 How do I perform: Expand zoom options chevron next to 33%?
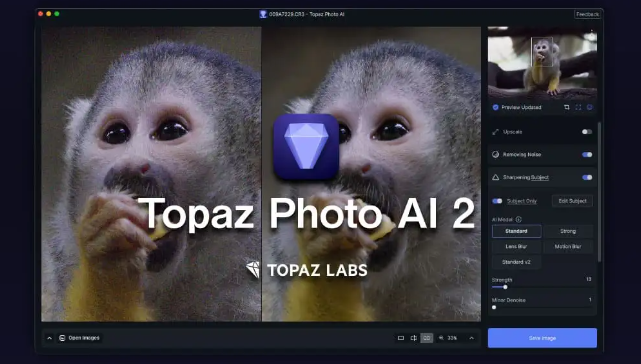[471, 338]
